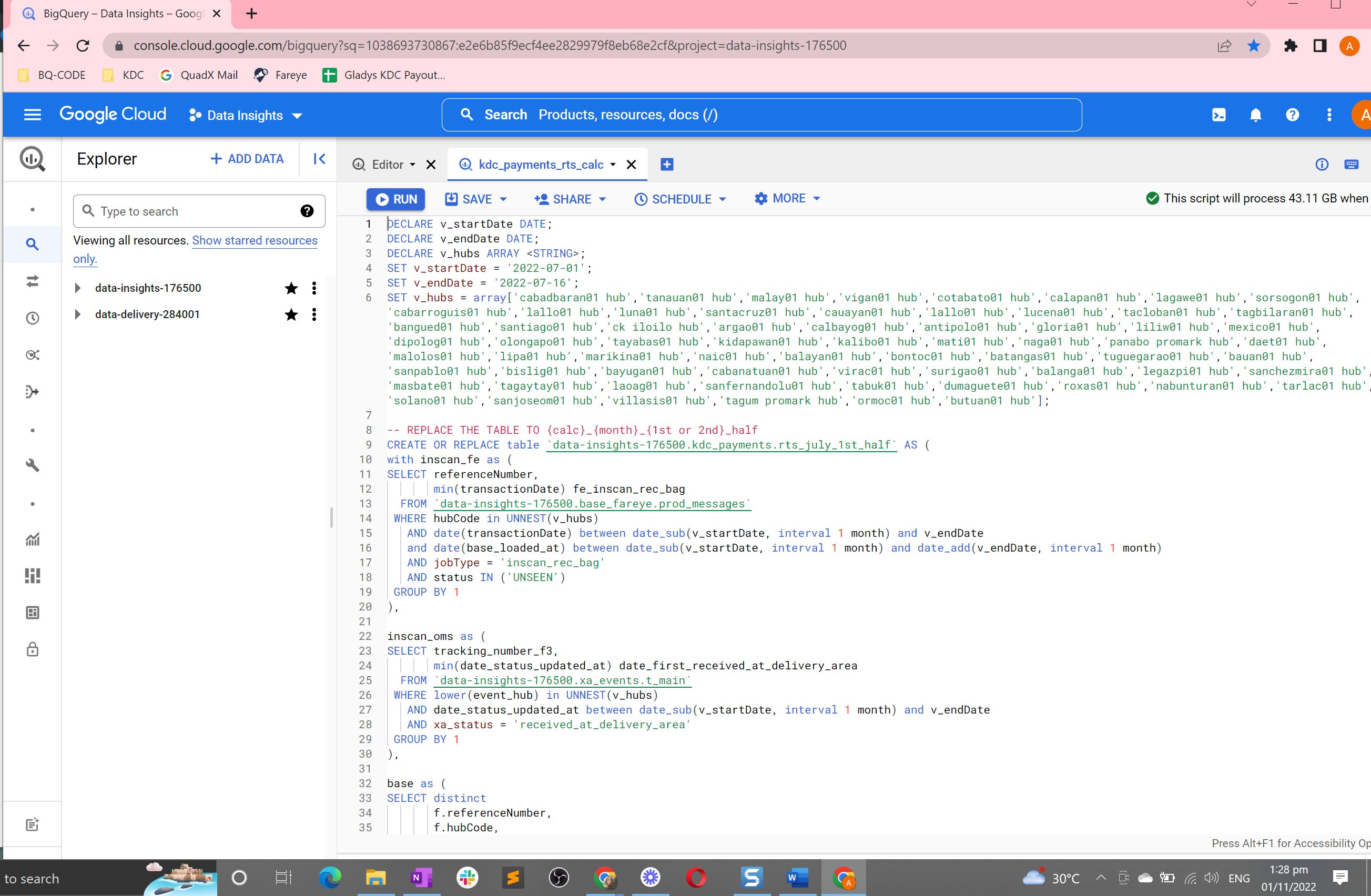The width and height of the screenshot is (1371, 896).
Task: Open the query info icon
Action: point(1322,165)
